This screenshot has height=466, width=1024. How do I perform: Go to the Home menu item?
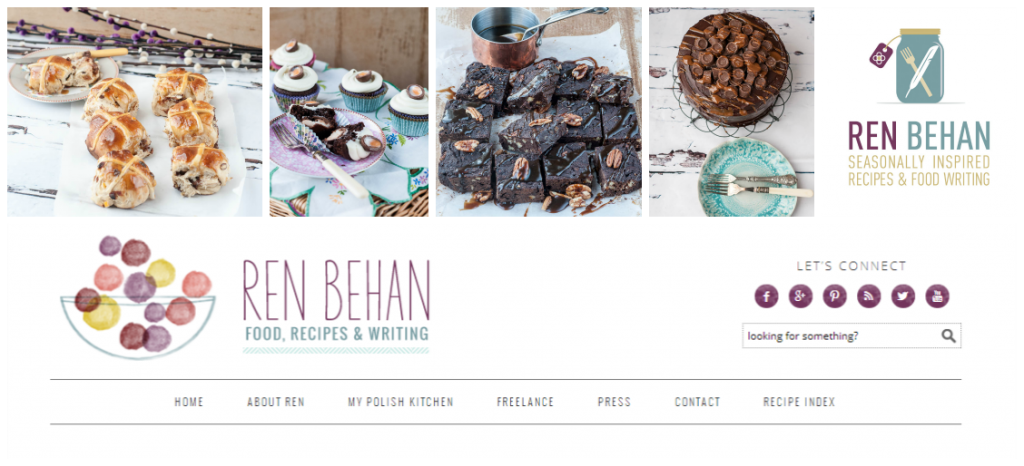tap(189, 402)
